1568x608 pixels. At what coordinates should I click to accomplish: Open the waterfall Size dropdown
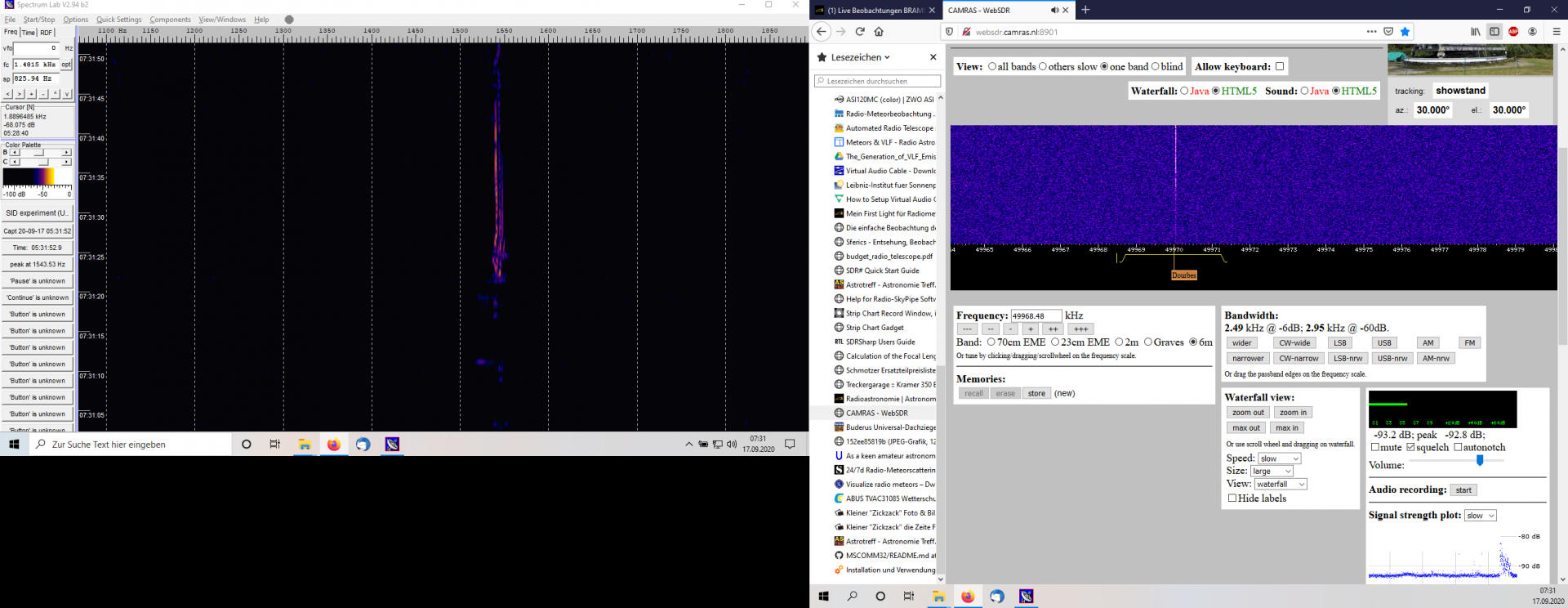click(x=1272, y=472)
